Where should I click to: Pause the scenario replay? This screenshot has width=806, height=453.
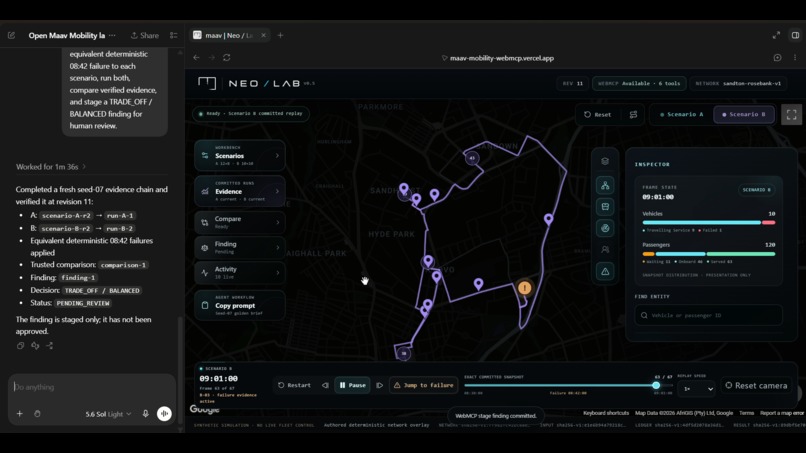coord(352,385)
